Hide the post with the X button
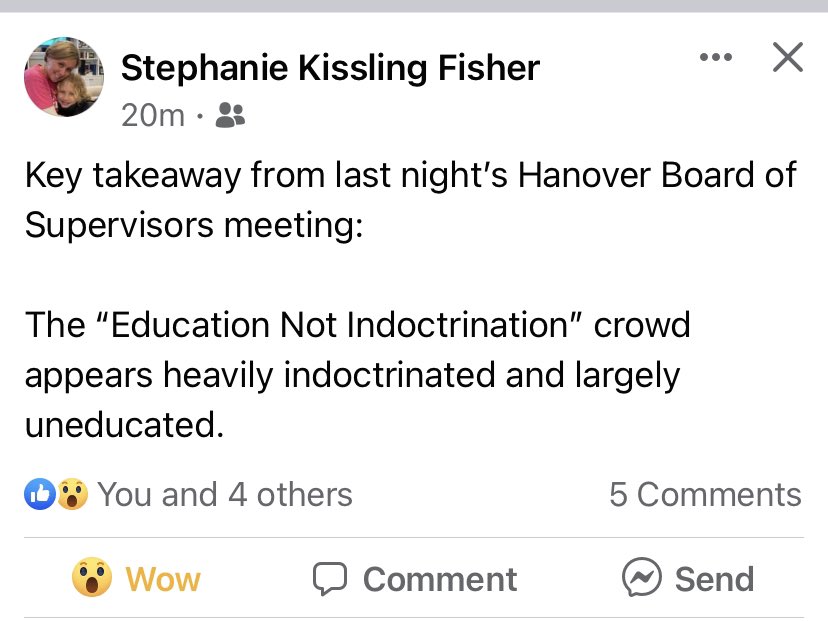This screenshot has width=828, height=621. [x=788, y=58]
